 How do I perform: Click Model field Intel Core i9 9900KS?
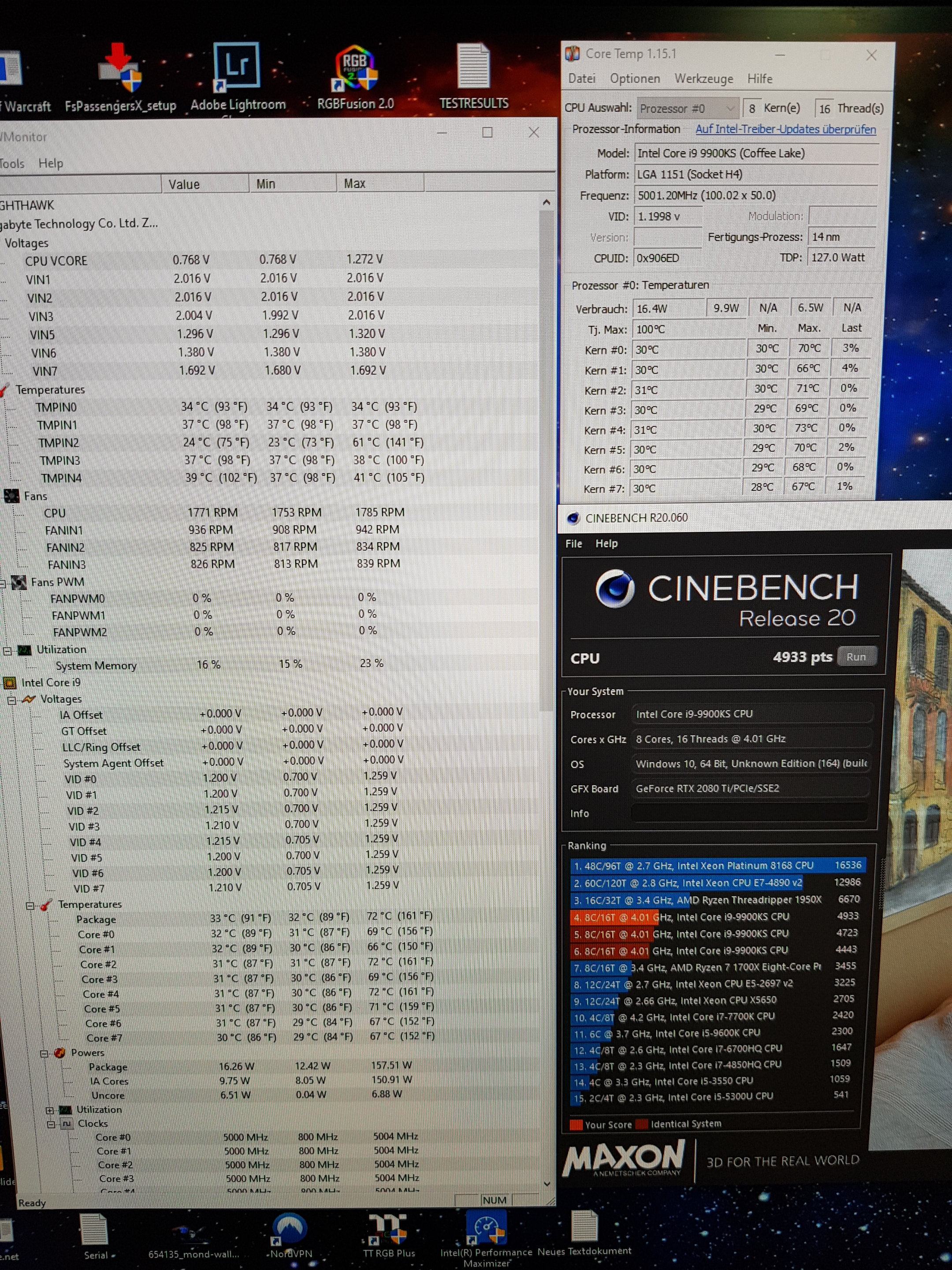tap(757, 153)
